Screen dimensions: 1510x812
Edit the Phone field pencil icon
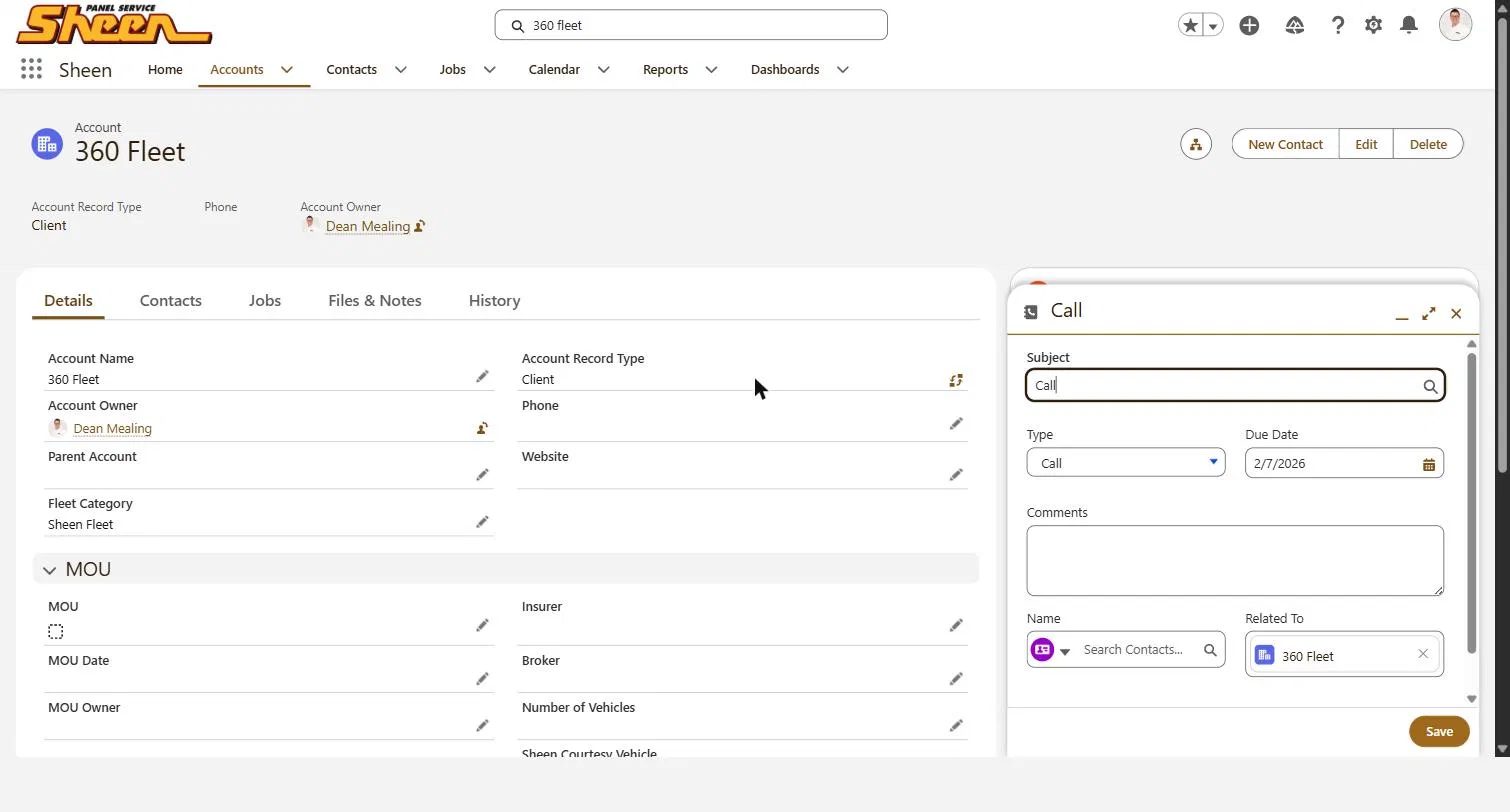(x=956, y=424)
